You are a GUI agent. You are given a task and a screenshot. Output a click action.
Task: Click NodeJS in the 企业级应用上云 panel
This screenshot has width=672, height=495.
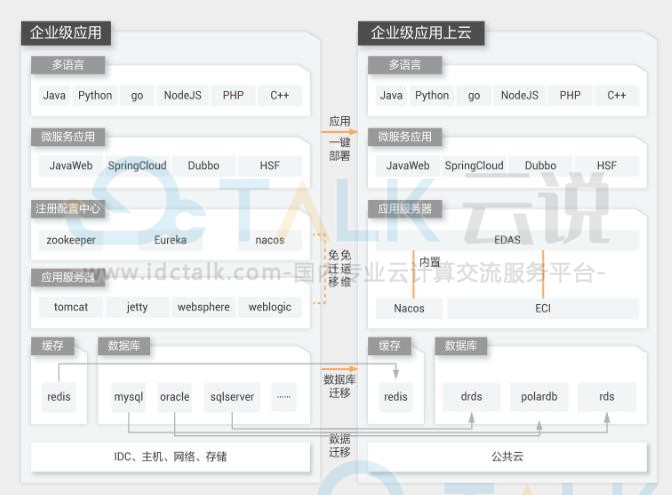point(519,95)
